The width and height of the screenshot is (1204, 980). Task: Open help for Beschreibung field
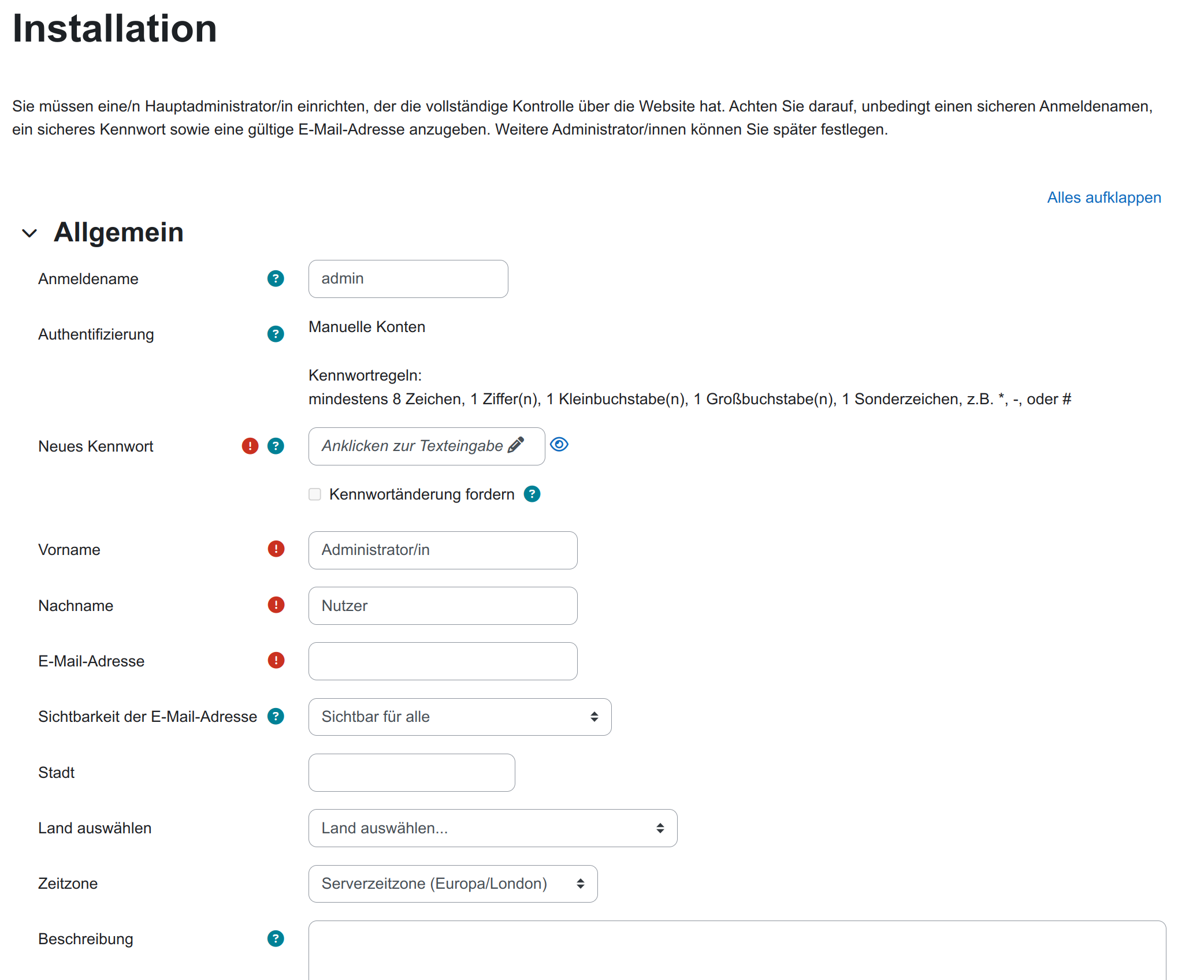(x=276, y=939)
